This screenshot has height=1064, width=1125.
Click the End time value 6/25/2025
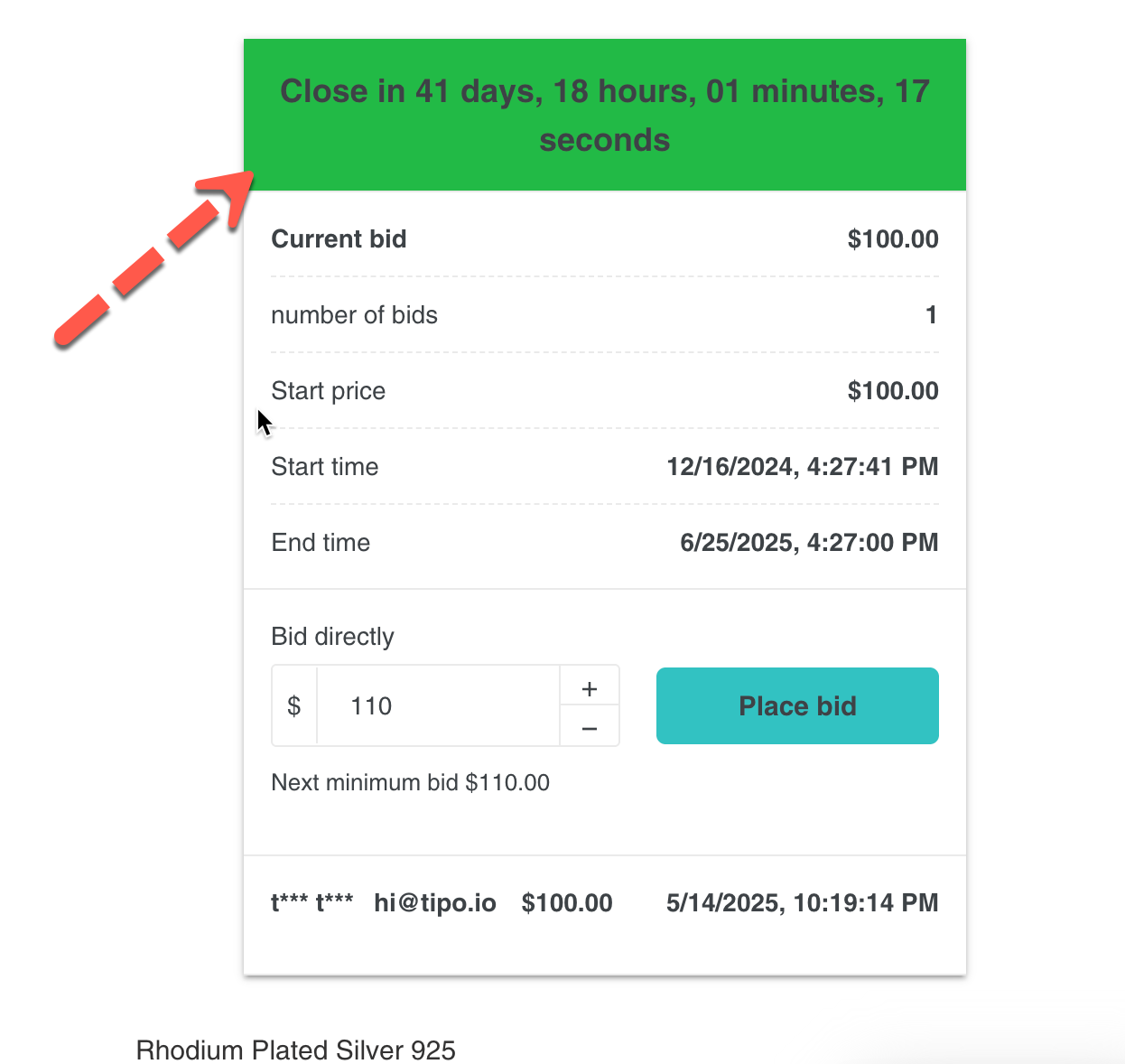coord(809,543)
